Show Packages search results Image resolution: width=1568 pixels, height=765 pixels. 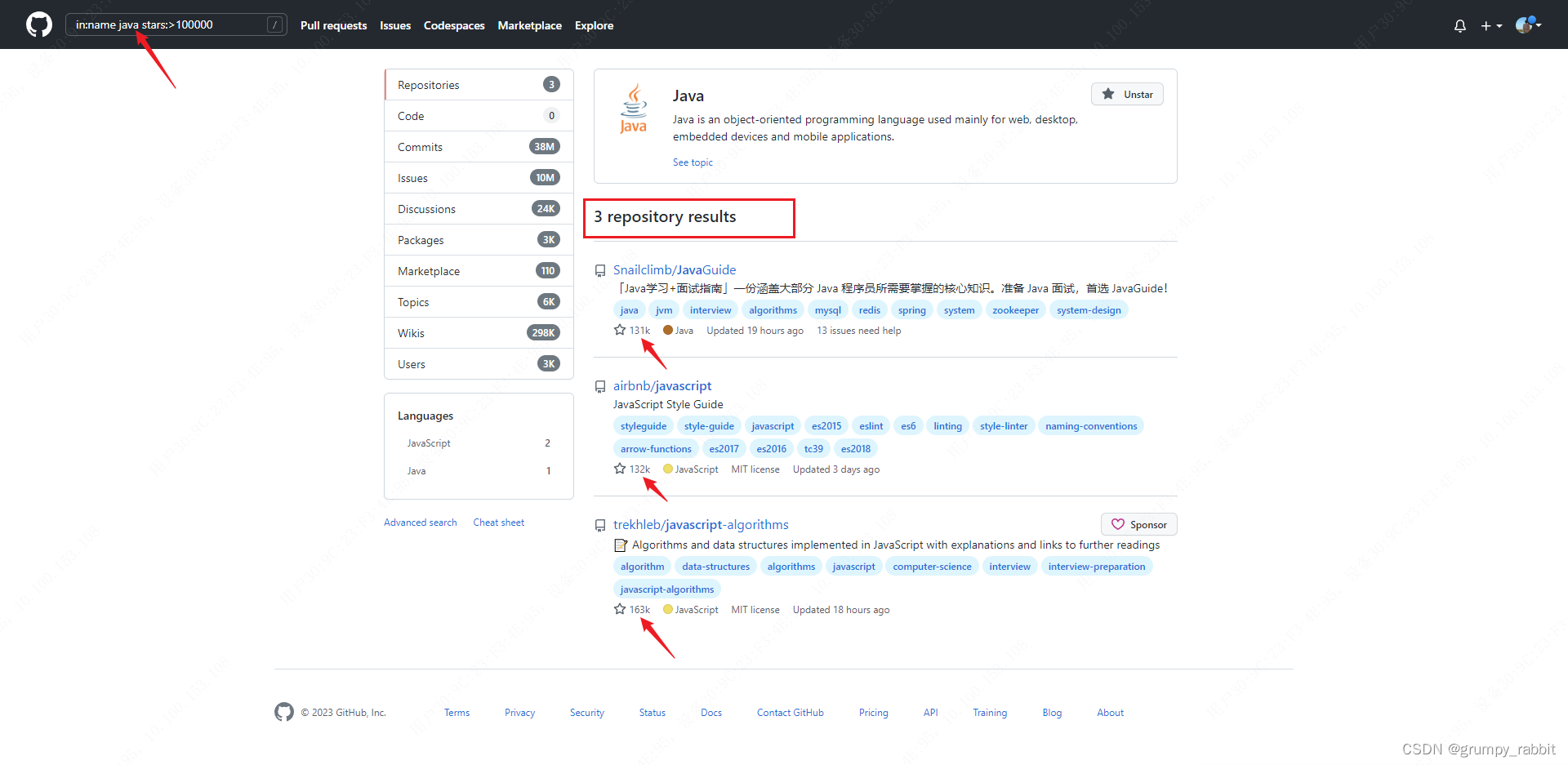[x=479, y=240]
